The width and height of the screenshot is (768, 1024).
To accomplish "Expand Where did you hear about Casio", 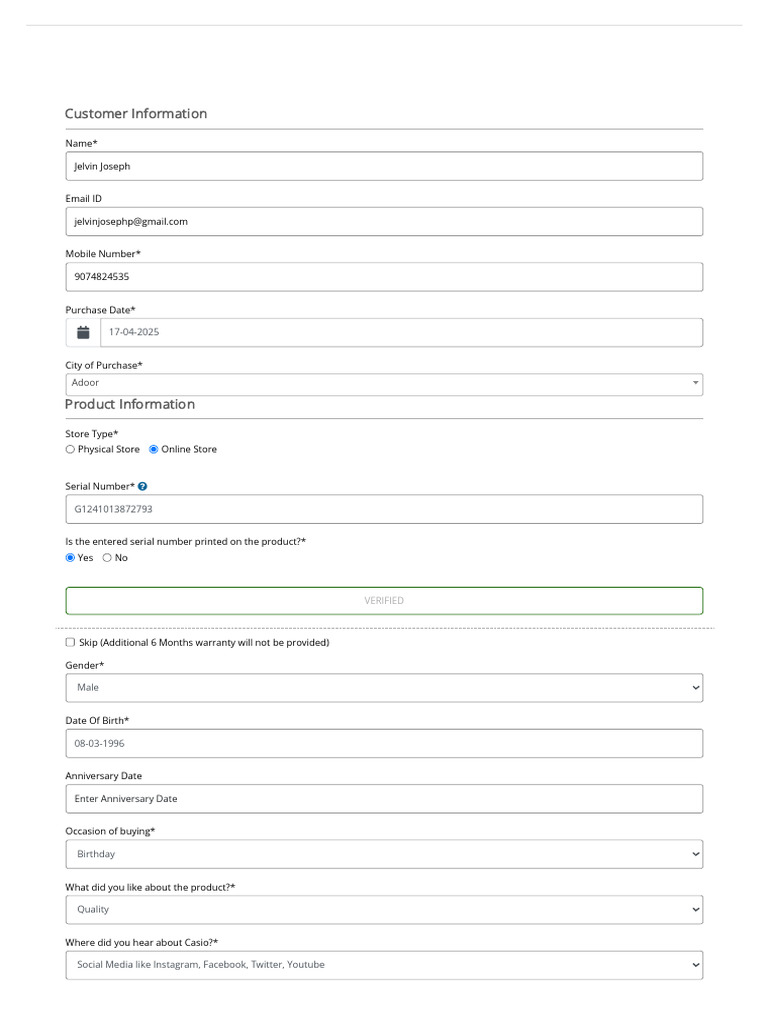I will pyautogui.click(x=384, y=965).
